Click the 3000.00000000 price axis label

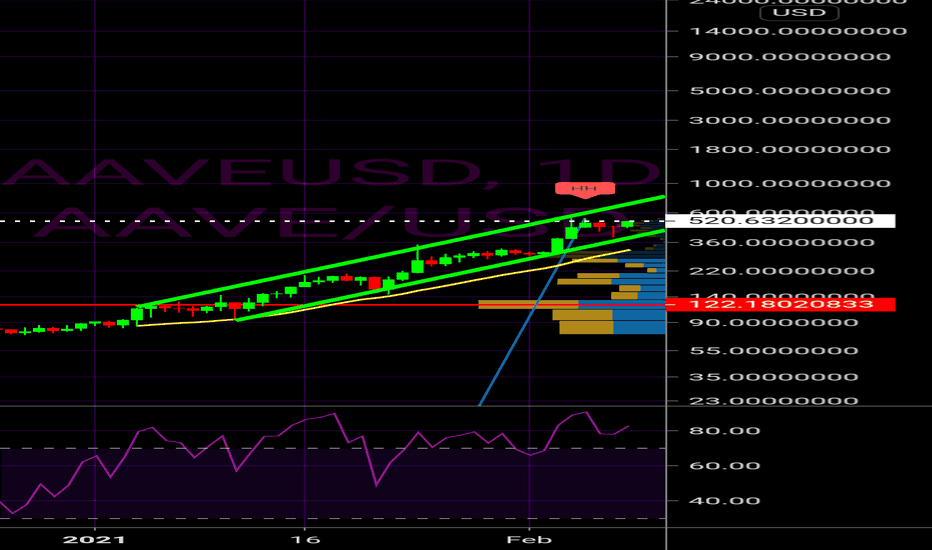[x=790, y=120]
